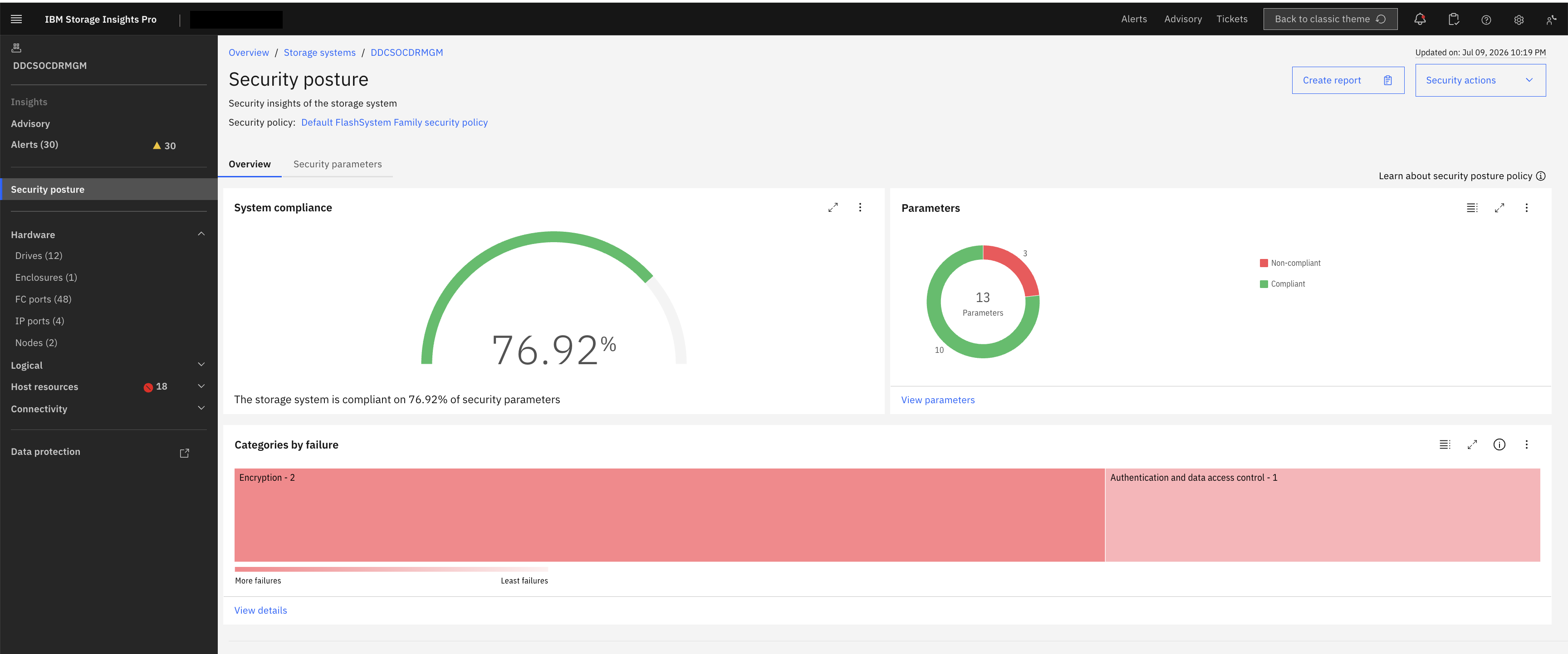The width and height of the screenshot is (1568, 654).
Task: Open the Storage systems breadcrumb link
Action: [319, 52]
